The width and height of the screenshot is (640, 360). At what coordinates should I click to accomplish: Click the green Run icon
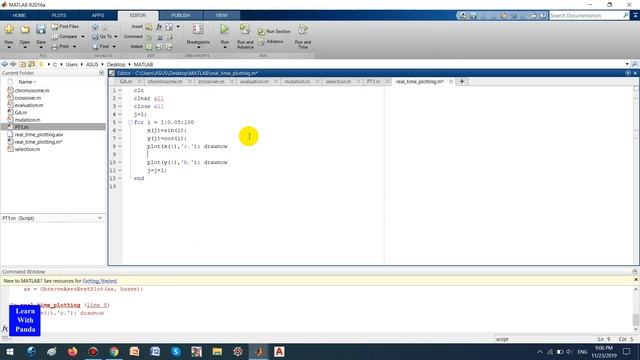(224, 29)
